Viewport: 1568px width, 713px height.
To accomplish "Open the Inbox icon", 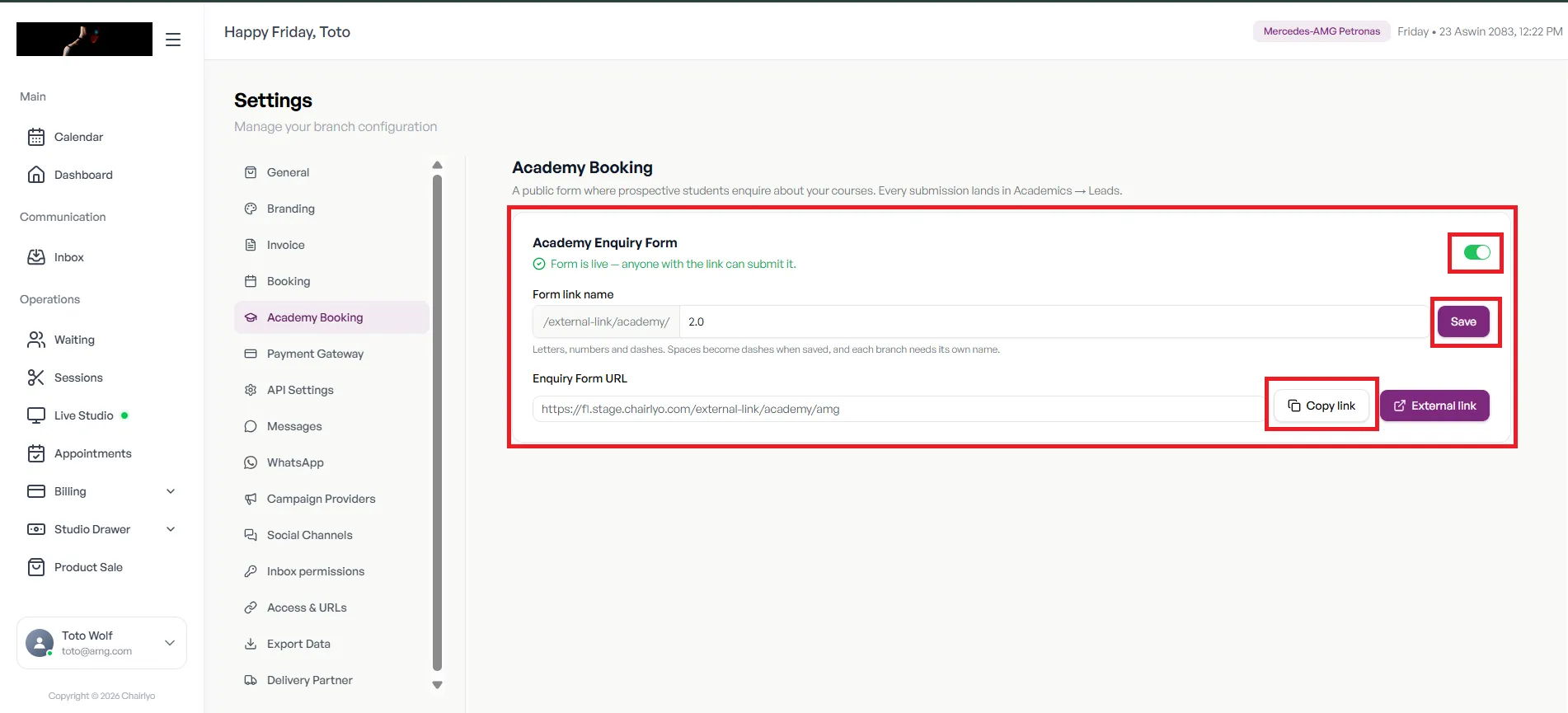I will (x=36, y=257).
